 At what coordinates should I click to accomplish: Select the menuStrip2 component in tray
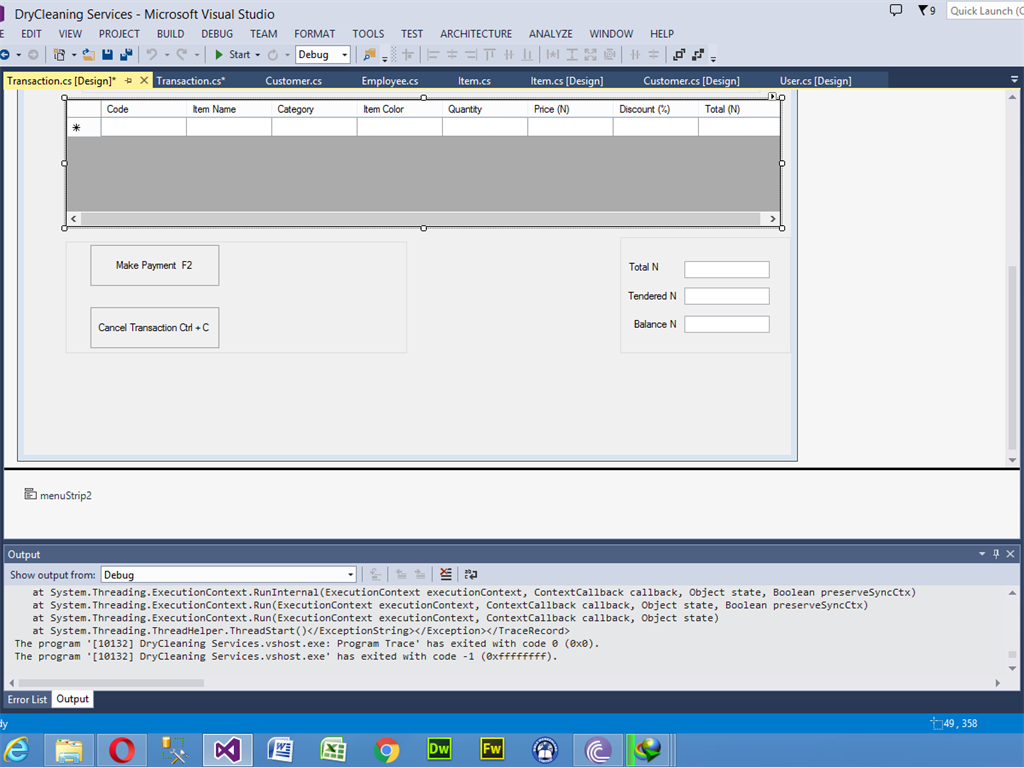(58, 495)
